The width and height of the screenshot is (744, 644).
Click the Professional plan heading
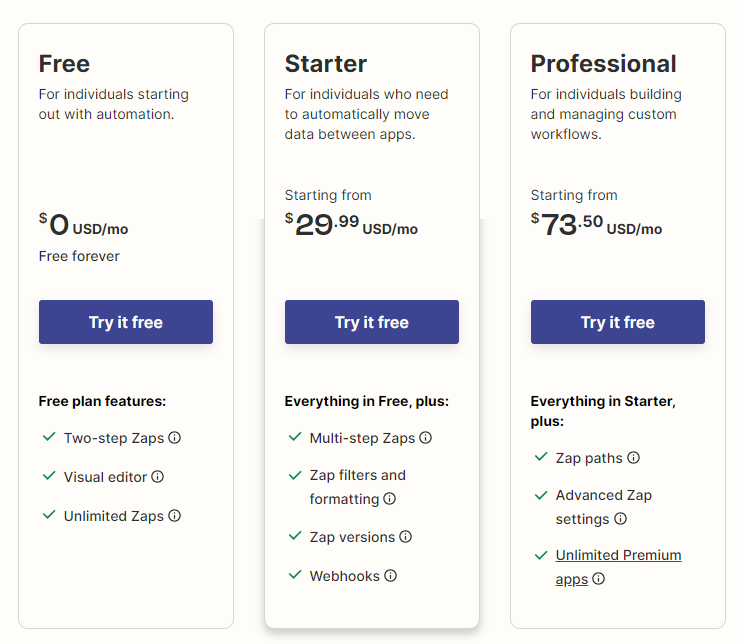click(603, 64)
